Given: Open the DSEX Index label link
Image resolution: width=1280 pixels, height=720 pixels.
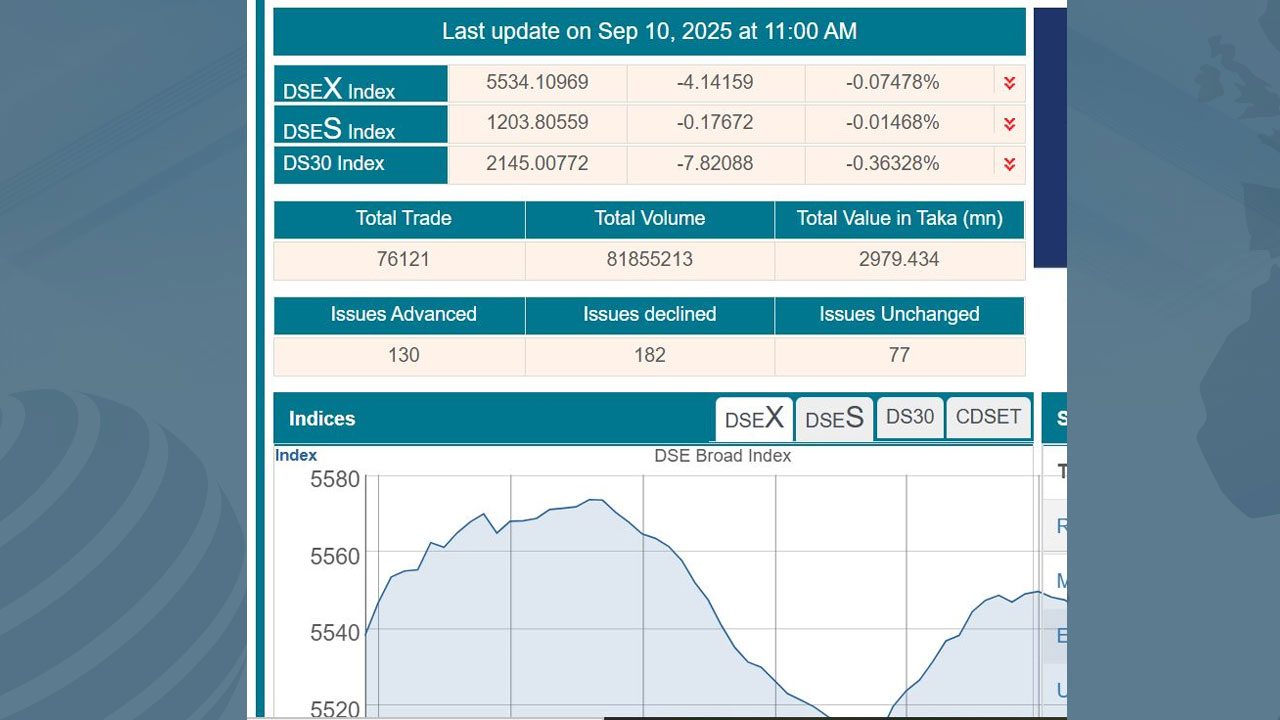Looking at the screenshot, I should [339, 89].
